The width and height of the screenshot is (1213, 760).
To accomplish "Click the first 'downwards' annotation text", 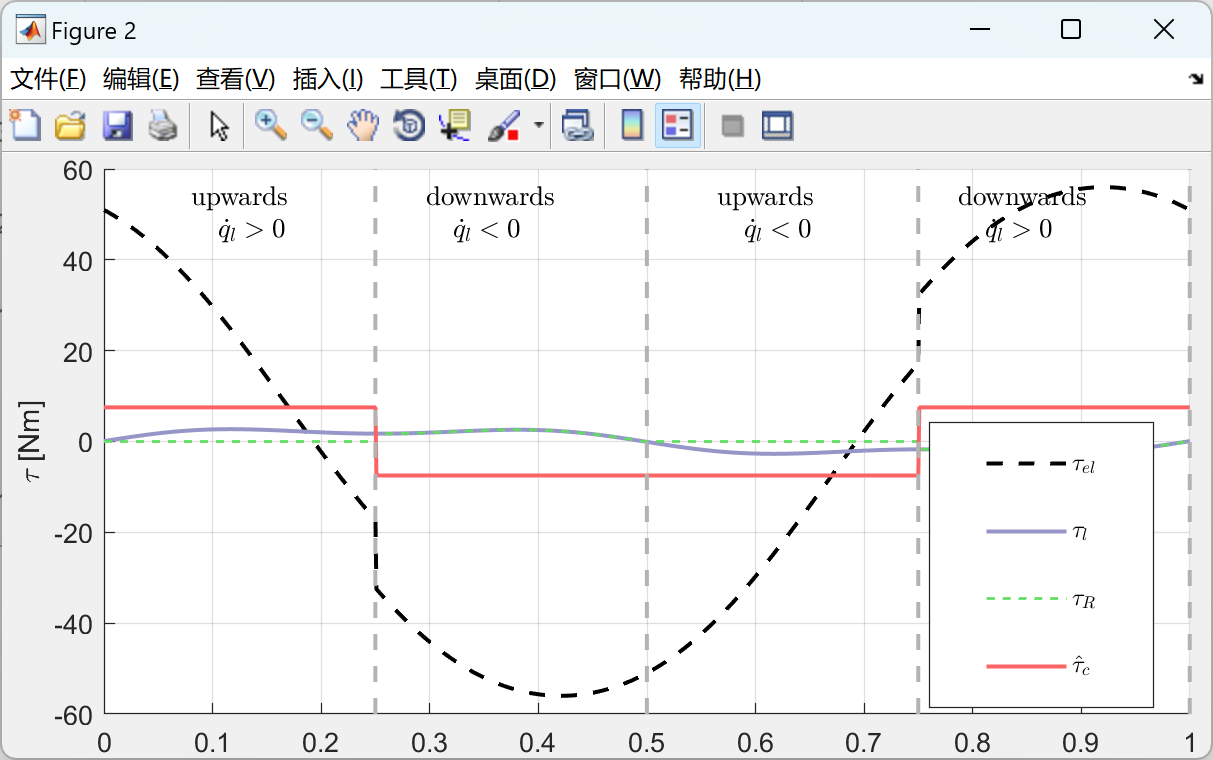I will tap(490, 197).
